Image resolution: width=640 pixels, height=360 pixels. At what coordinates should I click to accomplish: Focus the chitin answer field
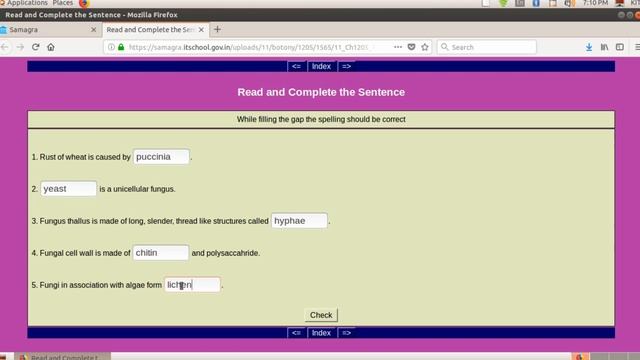(161, 253)
